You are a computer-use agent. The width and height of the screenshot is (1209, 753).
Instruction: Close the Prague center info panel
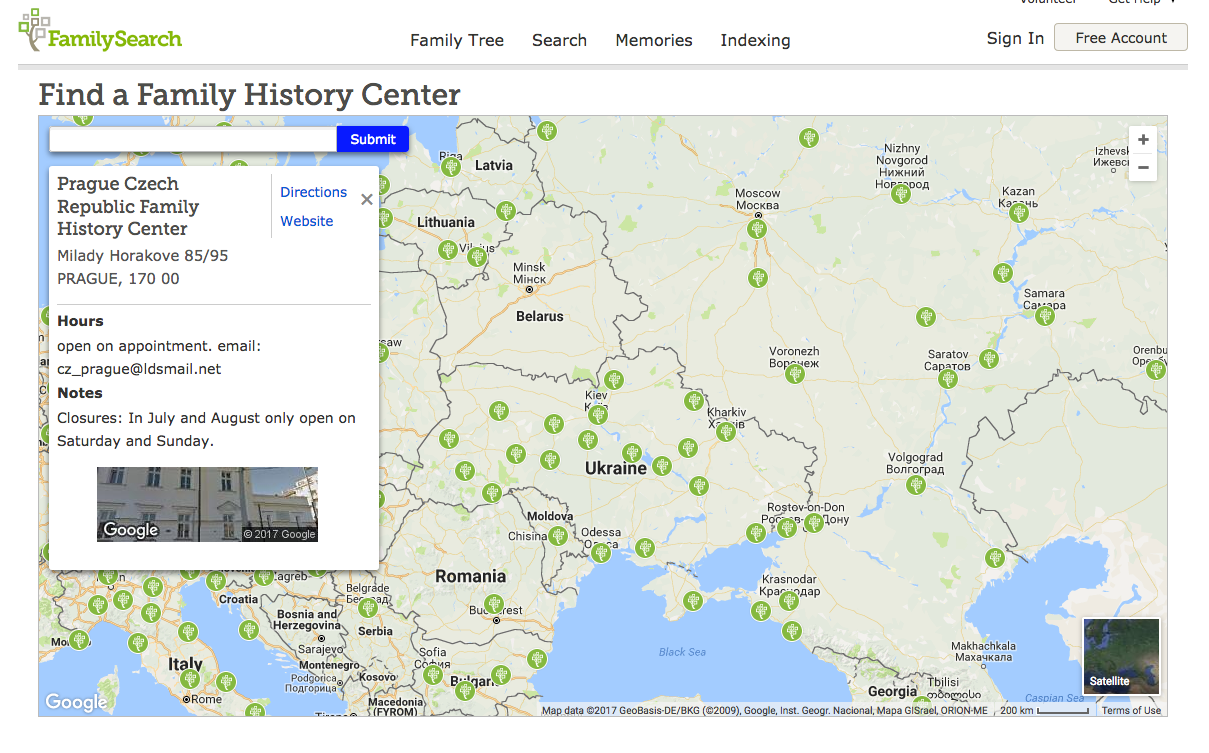[367, 199]
